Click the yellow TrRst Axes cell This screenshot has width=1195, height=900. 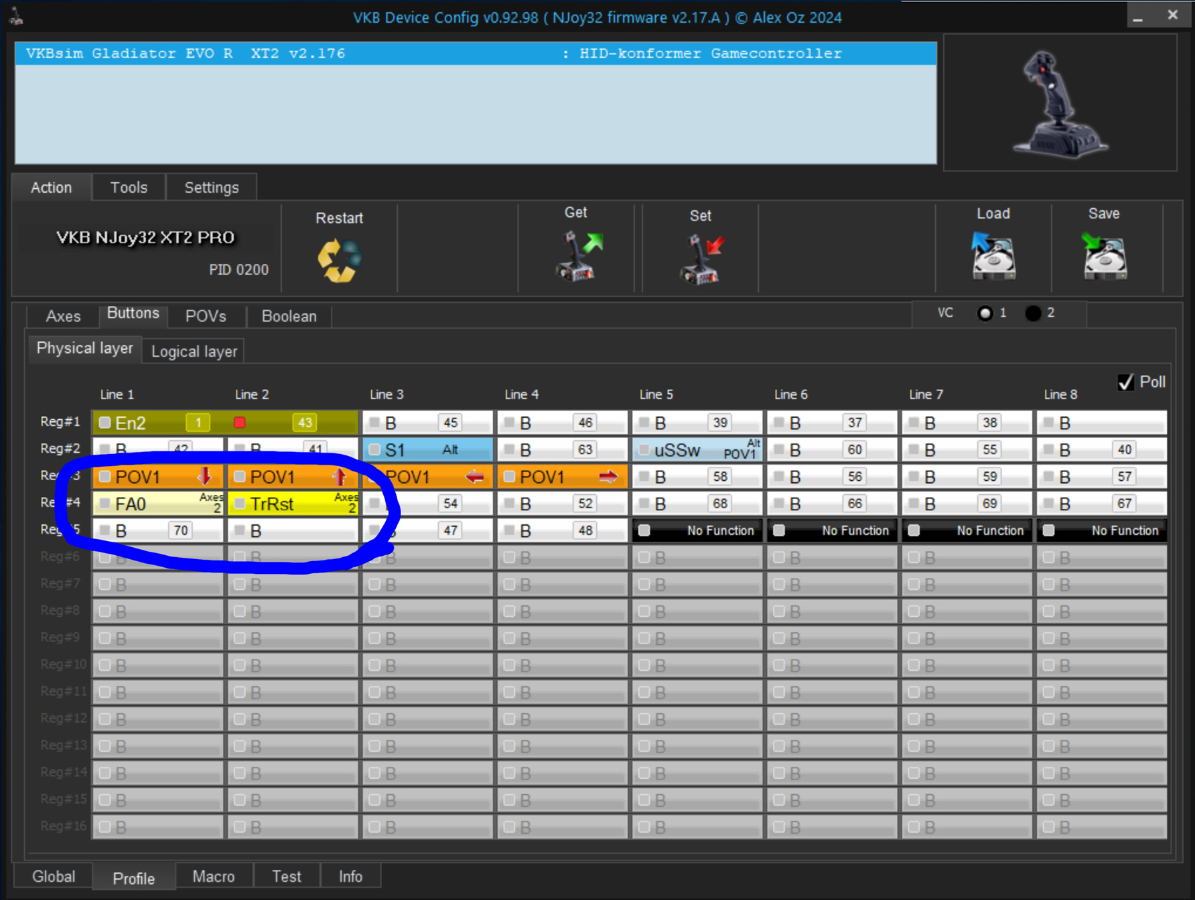pos(292,504)
